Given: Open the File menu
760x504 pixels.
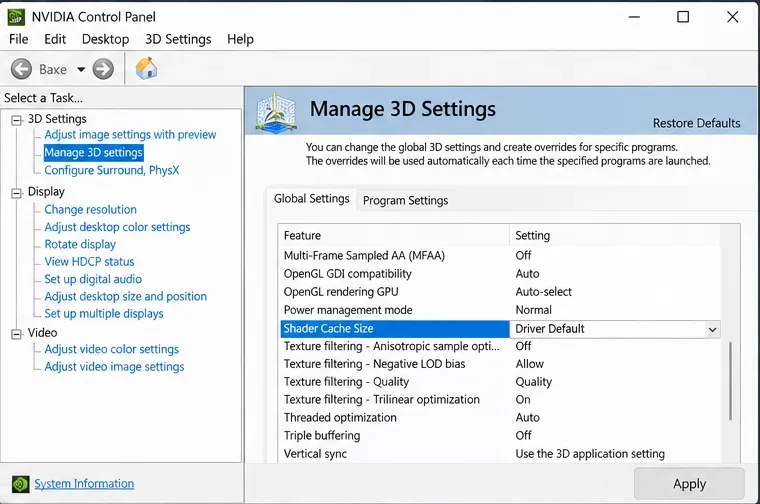Looking at the screenshot, I should (18, 39).
